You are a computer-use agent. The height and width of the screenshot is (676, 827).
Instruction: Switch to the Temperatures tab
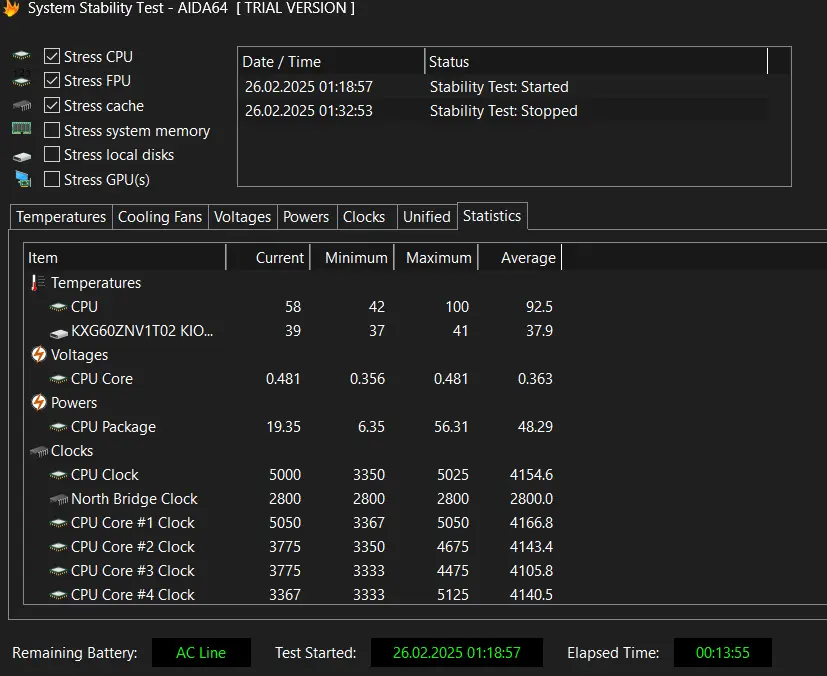pyautogui.click(x=61, y=217)
